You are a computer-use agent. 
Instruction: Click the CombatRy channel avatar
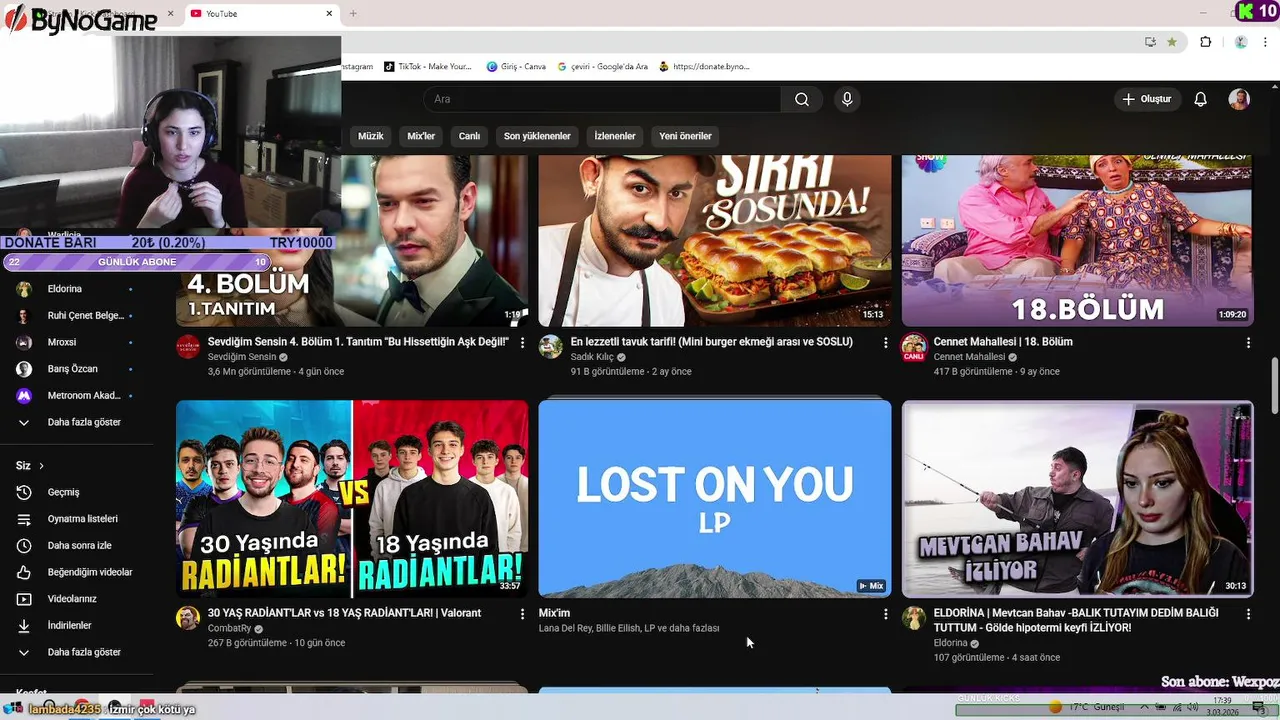(x=188, y=618)
